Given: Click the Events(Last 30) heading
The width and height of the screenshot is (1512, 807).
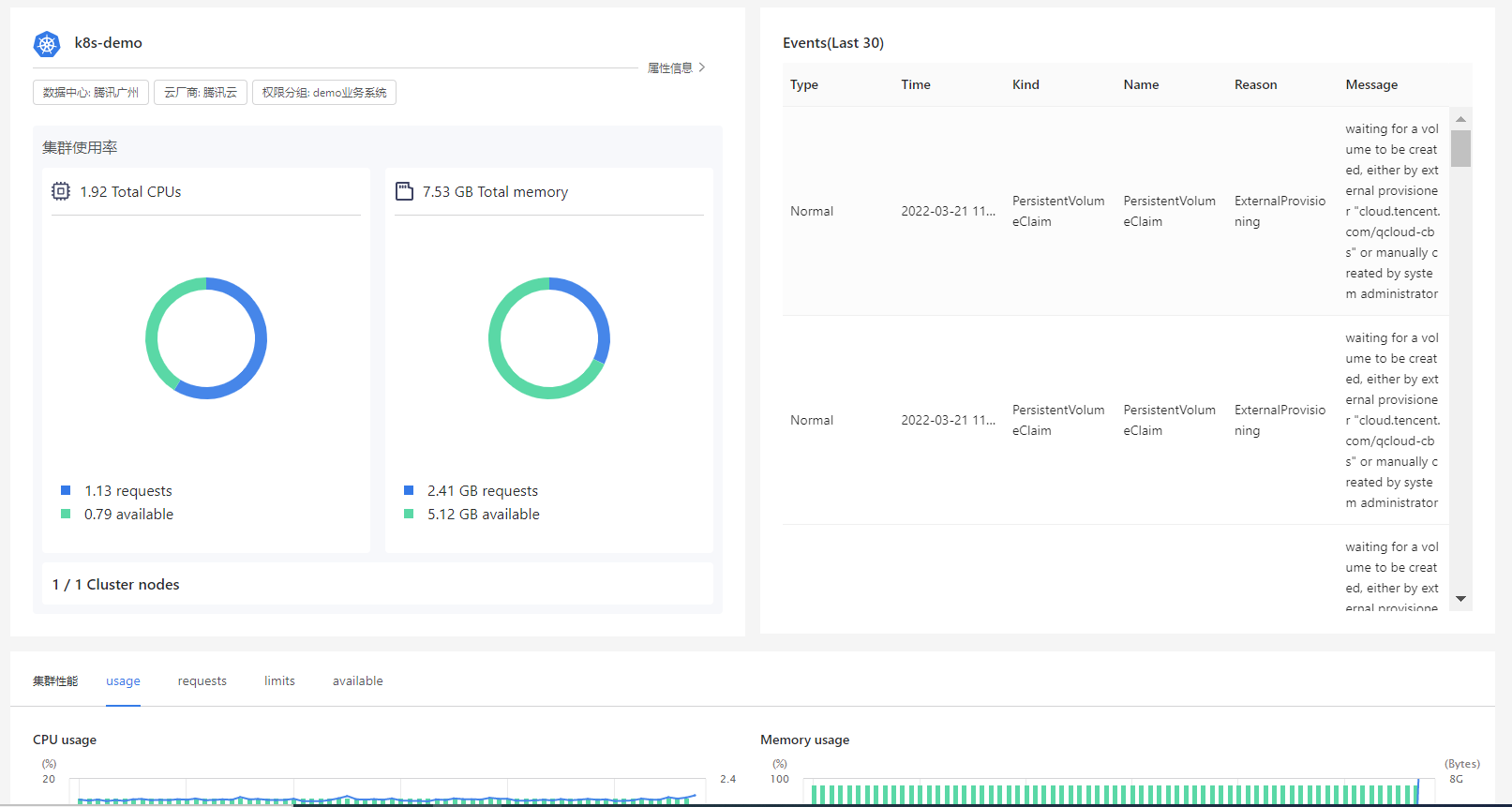Looking at the screenshot, I should pyautogui.click(x=833, y=43).
